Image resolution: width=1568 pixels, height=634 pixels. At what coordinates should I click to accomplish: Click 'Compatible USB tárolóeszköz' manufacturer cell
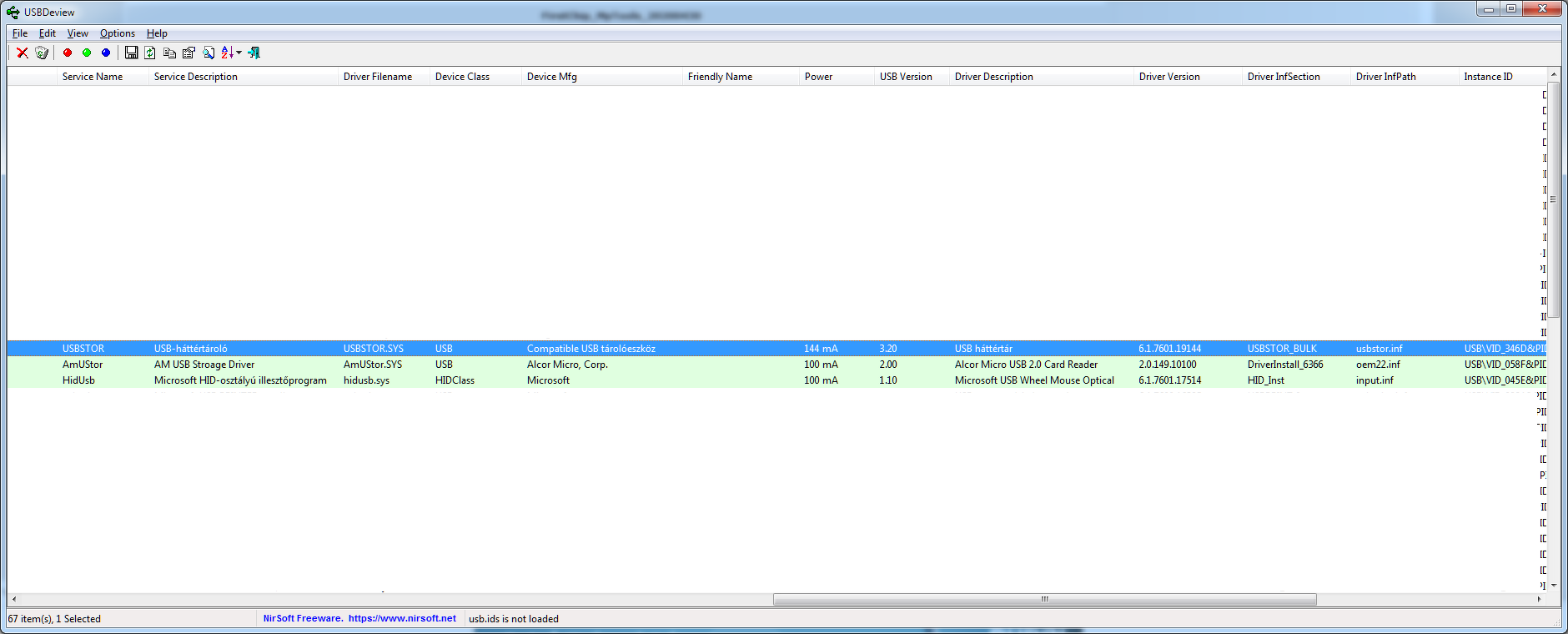[x=591, y=349]
